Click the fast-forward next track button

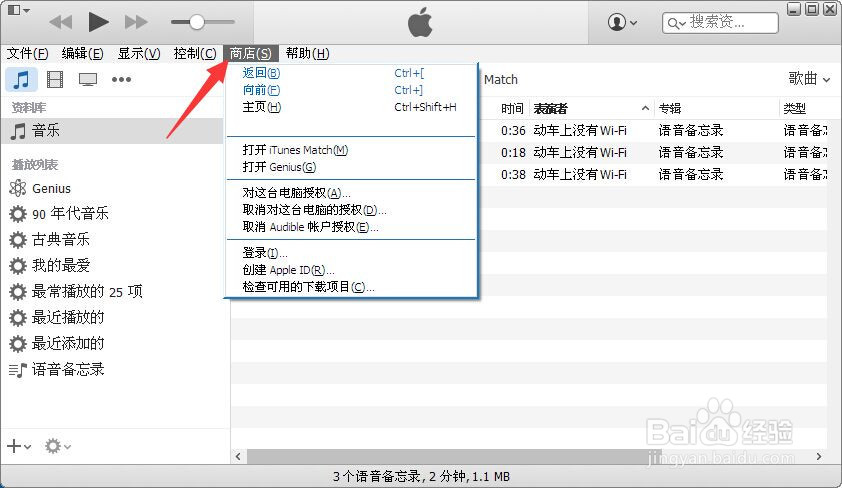click(136, 22)
